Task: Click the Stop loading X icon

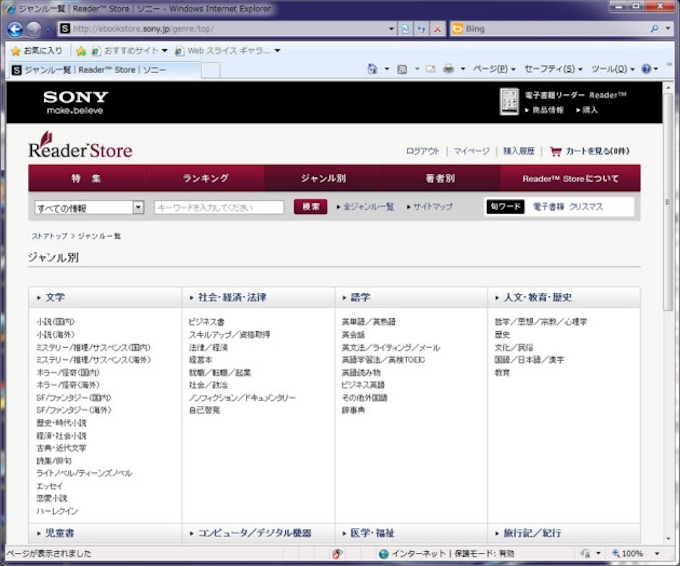Action: (438, 29)
